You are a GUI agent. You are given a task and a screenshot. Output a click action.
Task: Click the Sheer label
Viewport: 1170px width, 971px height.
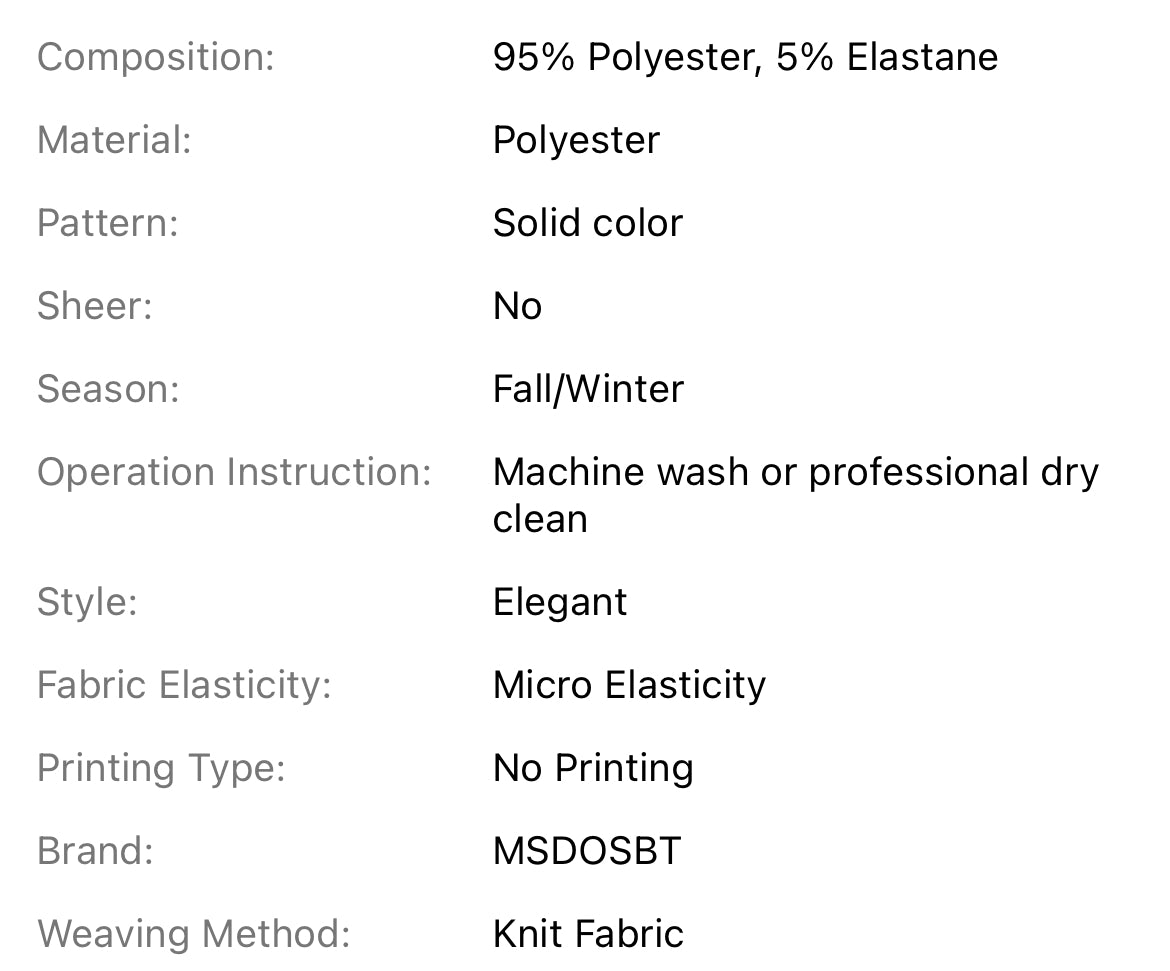pos(94,306)
